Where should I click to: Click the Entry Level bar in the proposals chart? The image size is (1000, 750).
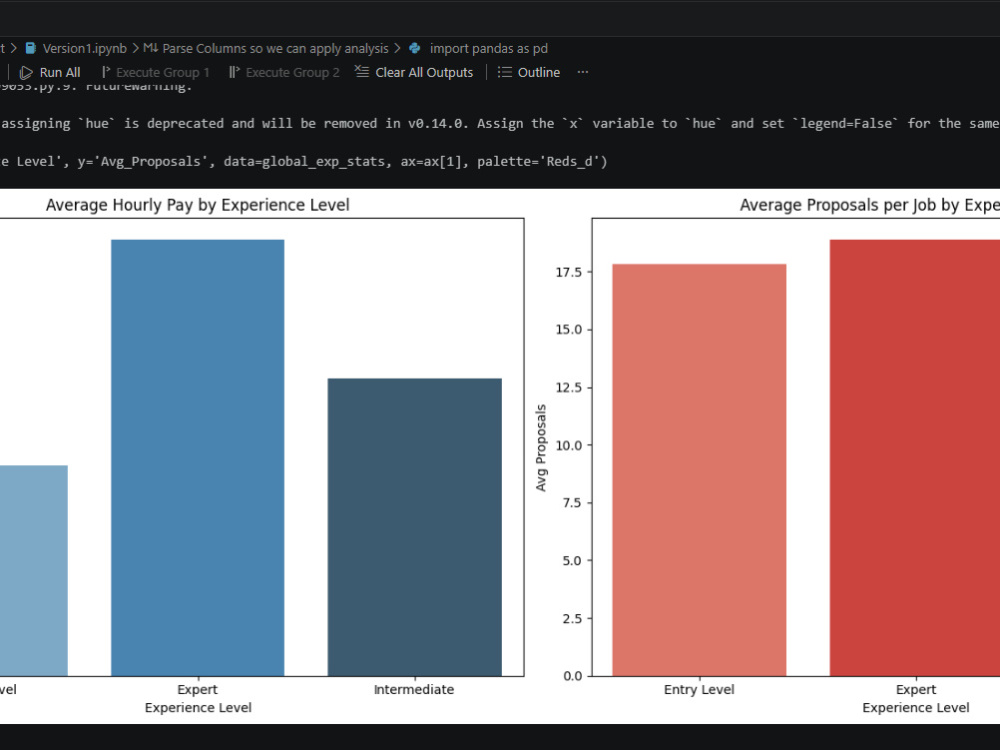(x=699, y=470)
